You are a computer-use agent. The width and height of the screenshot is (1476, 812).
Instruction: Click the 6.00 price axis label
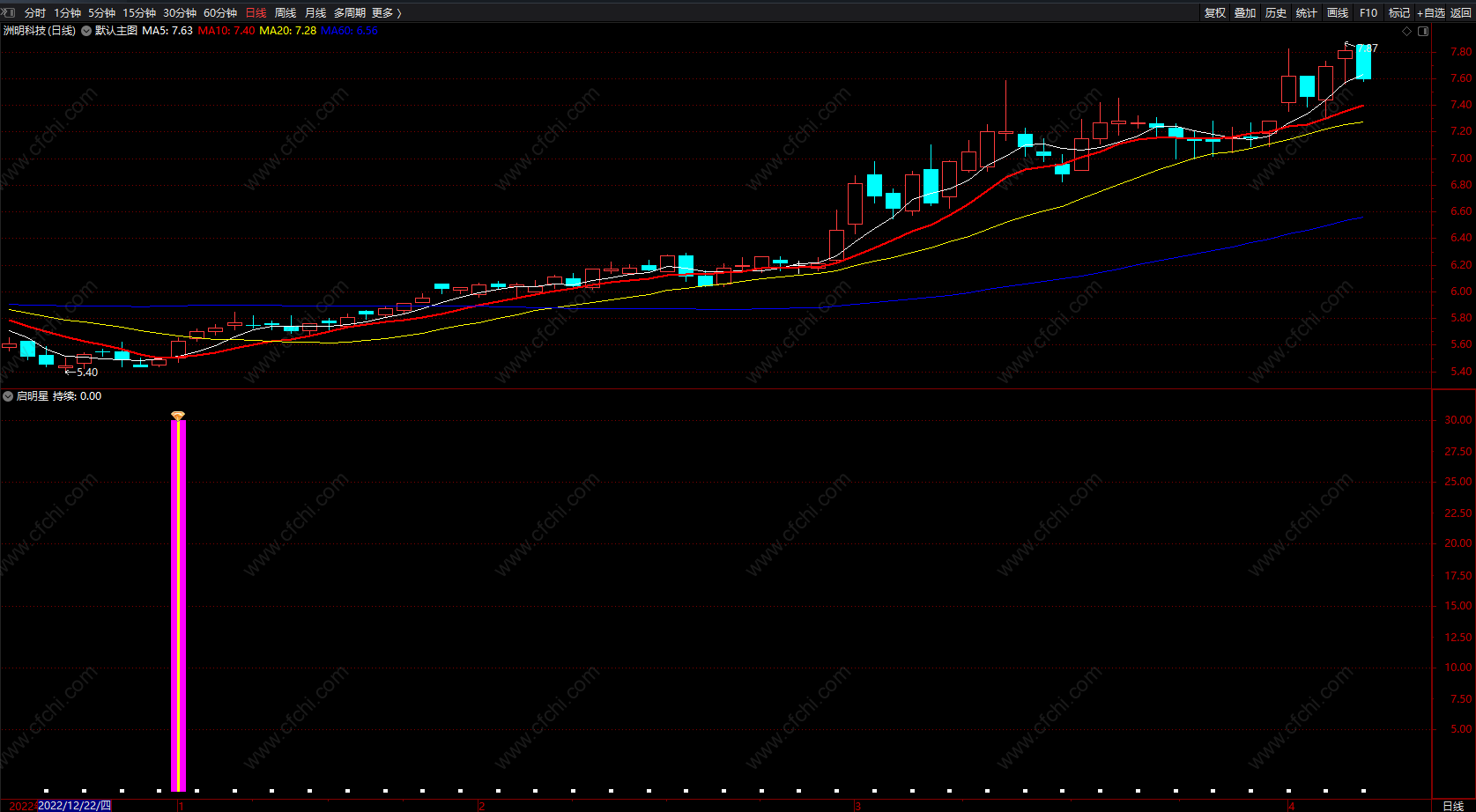pos(1461,292)
